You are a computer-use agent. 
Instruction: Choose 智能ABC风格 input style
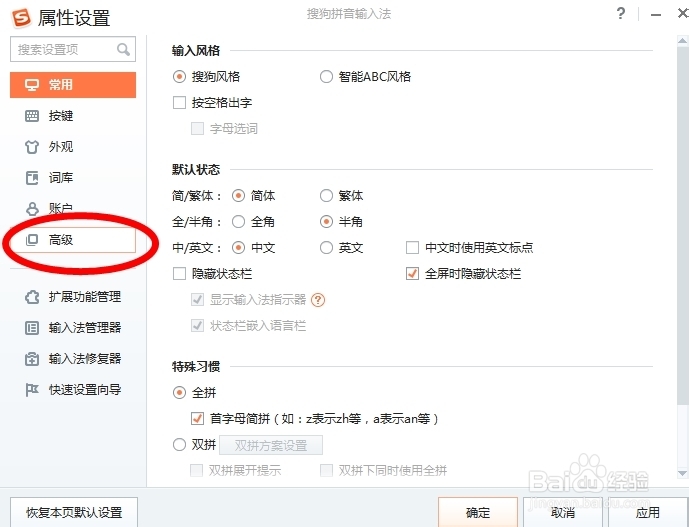point(326,77)
